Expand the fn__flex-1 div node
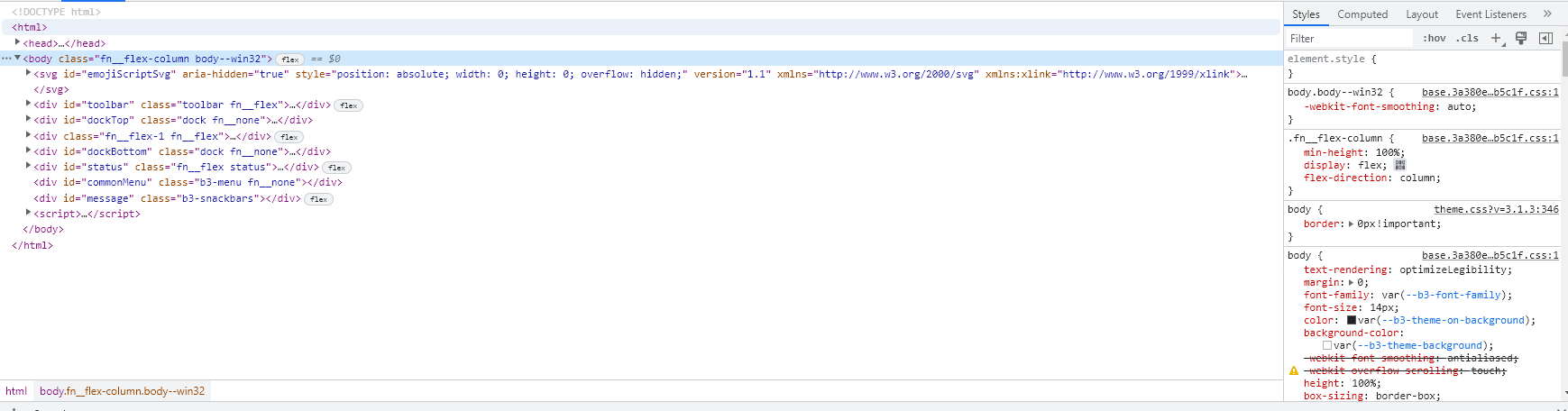 (x=29, y=135)
